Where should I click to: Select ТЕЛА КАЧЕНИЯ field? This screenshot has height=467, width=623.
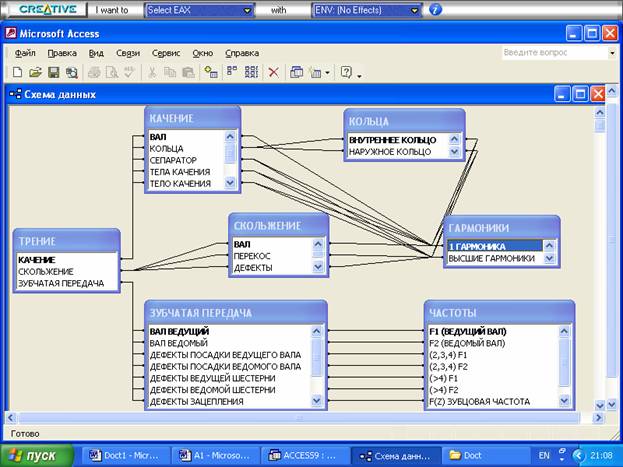pos(187,172)
